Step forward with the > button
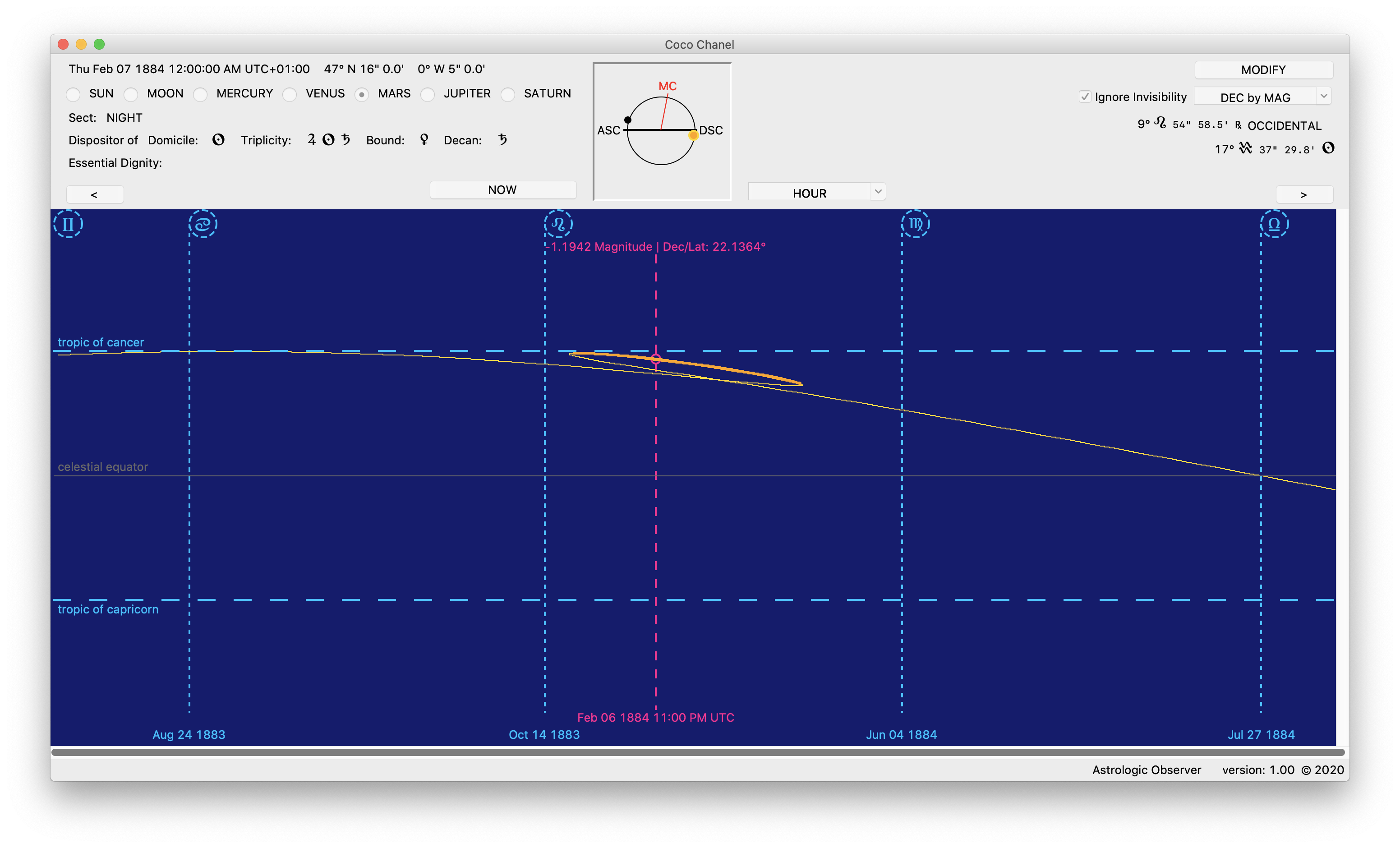The width and height of the screenshot is (1400, 848). (x=1304, y=194)
